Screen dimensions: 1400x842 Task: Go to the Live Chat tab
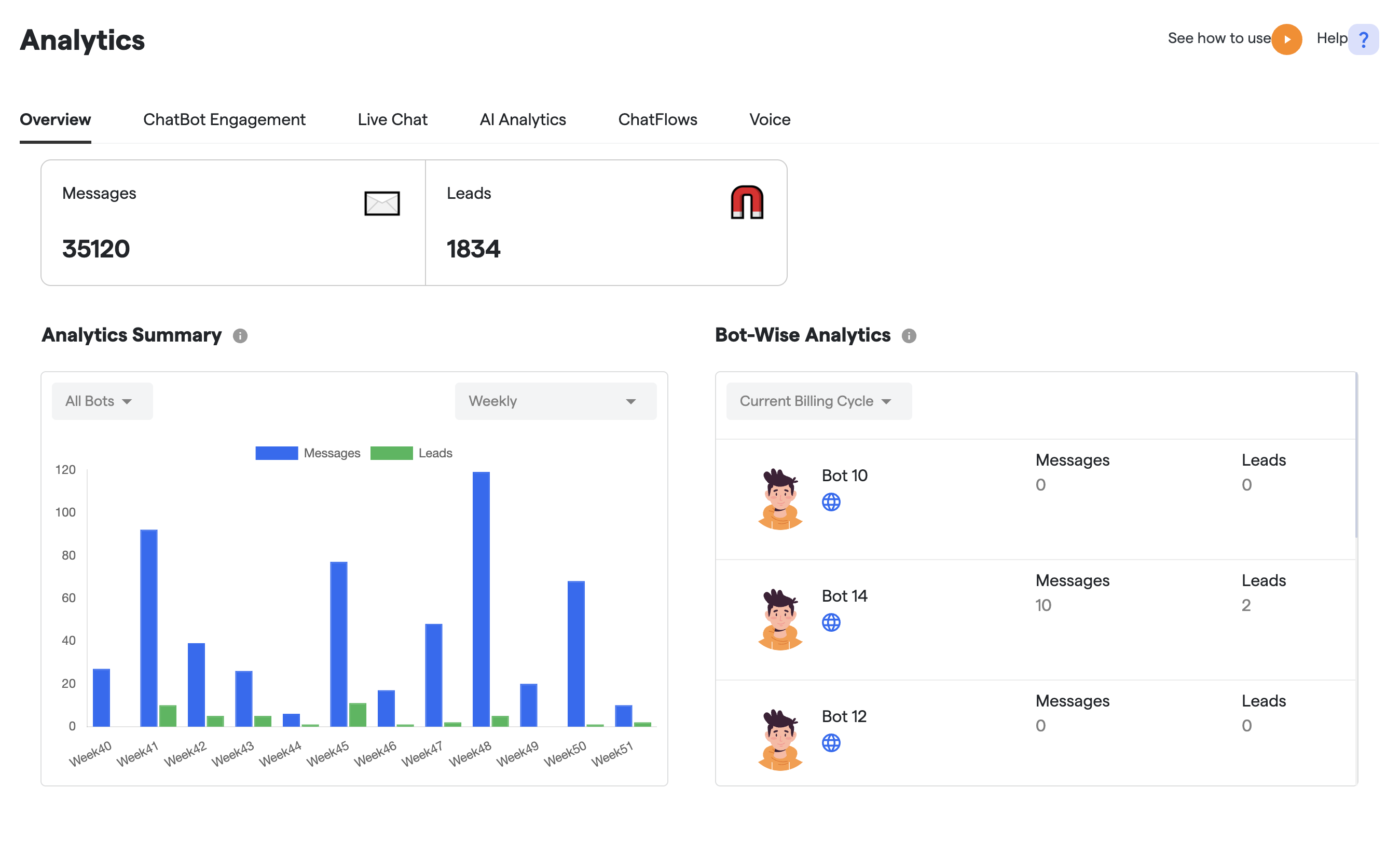point(392,120)
